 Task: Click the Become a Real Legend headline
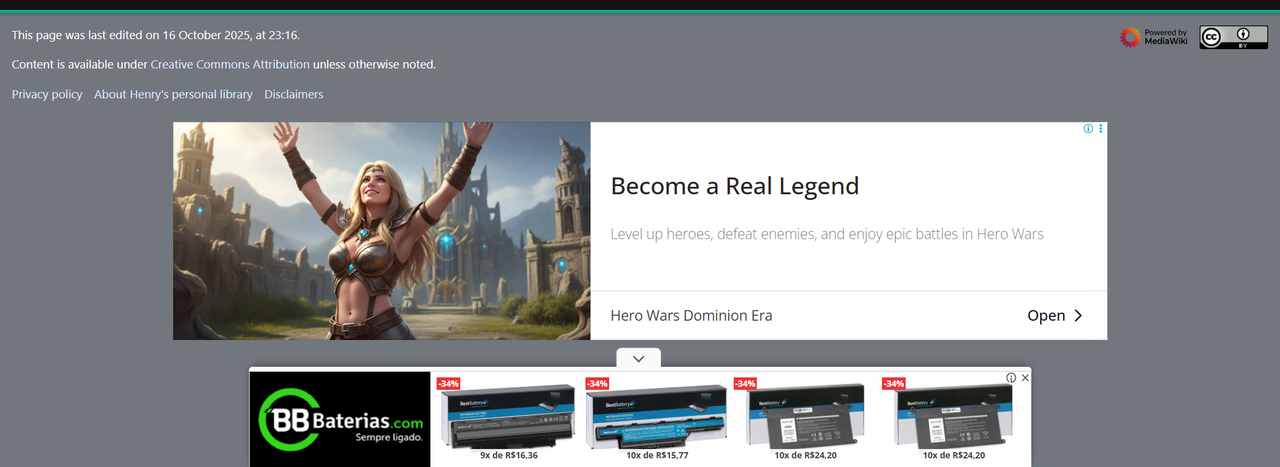point(735,186)
